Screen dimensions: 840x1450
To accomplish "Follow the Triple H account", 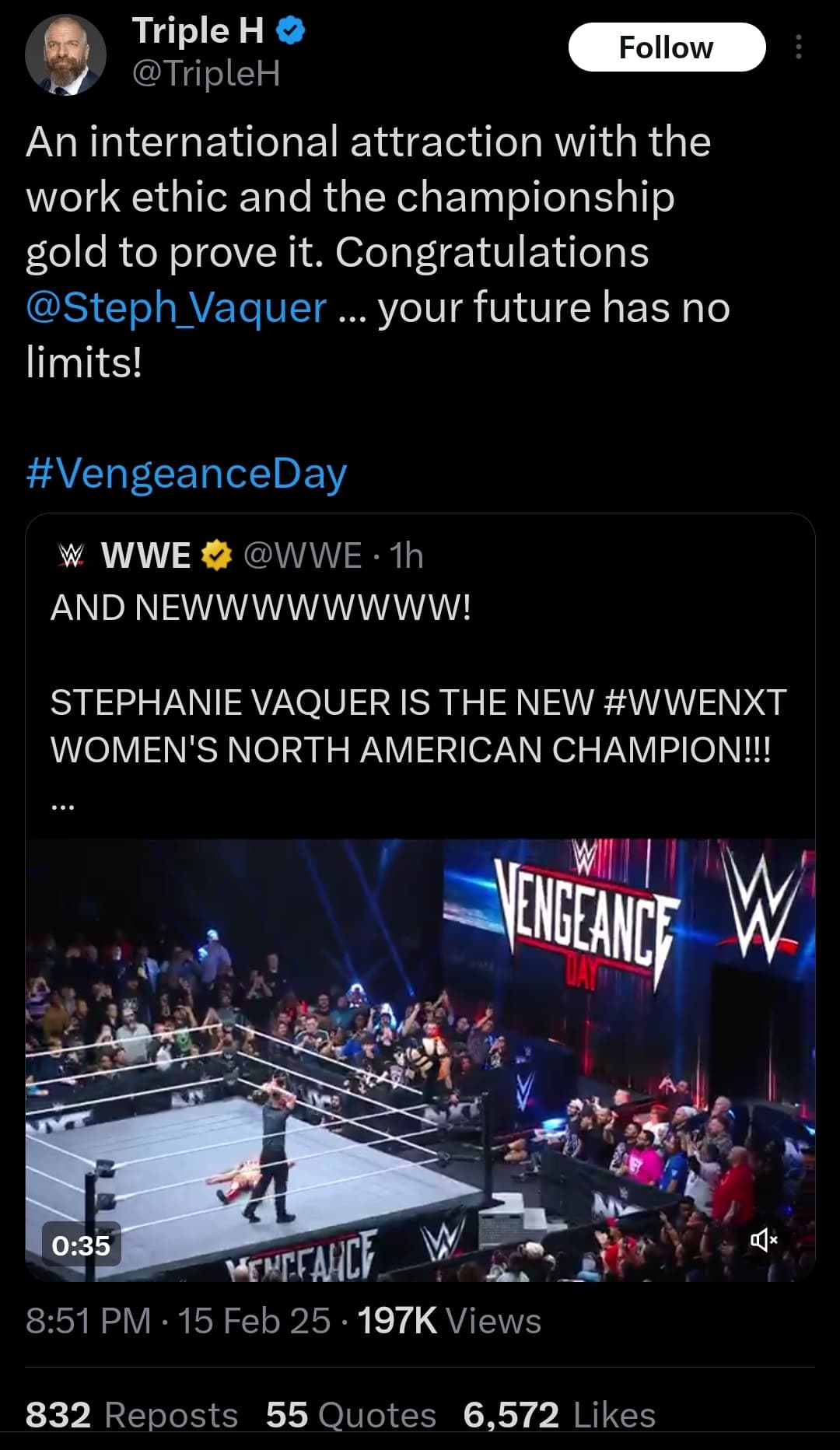I will click(x=667, y=47).
